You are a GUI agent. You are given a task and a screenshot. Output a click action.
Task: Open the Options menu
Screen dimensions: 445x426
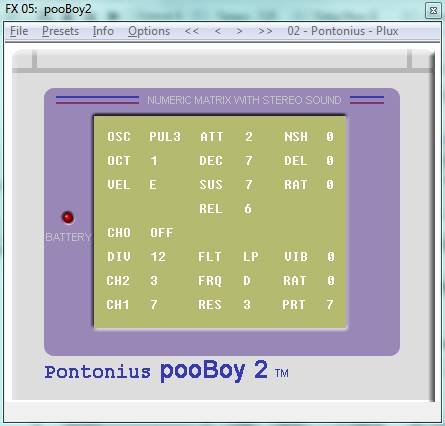click(149, 31)
